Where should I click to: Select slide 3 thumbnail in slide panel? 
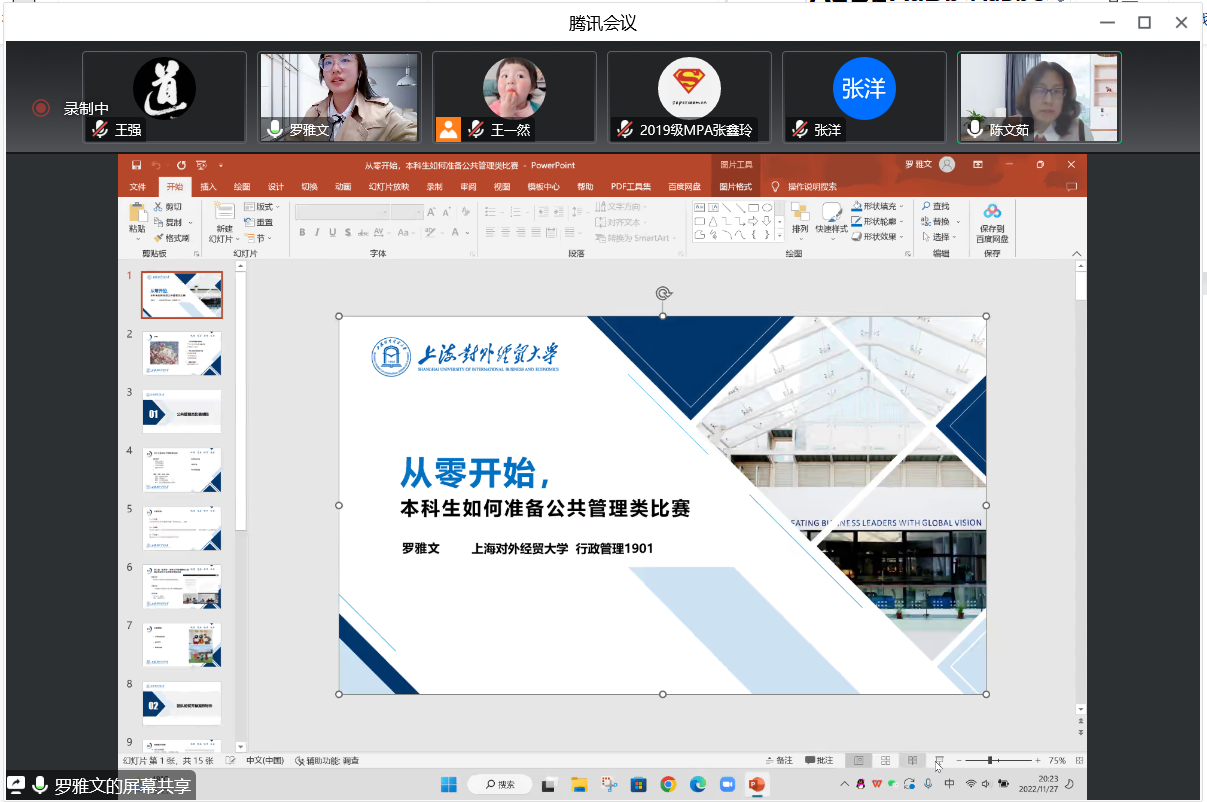[x=182, y=411]
